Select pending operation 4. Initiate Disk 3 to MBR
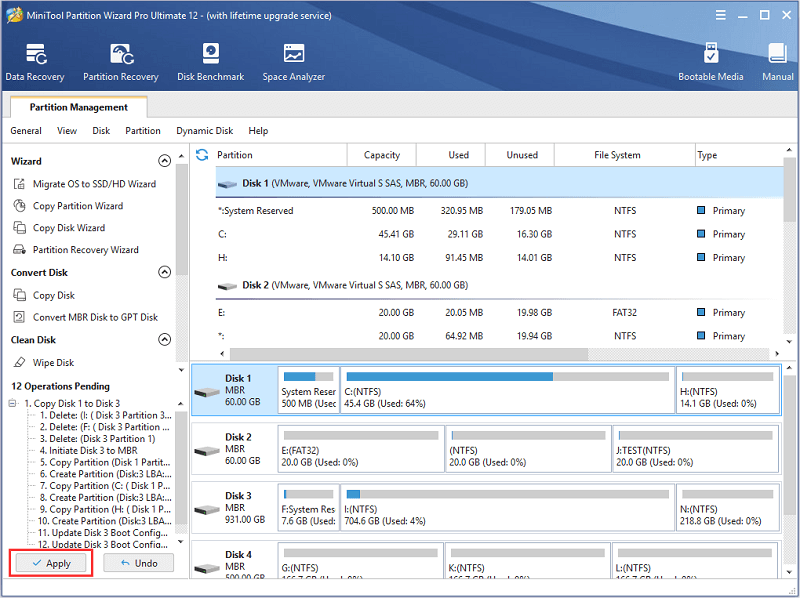The image size is (800, 598). [x=89, y=451]
